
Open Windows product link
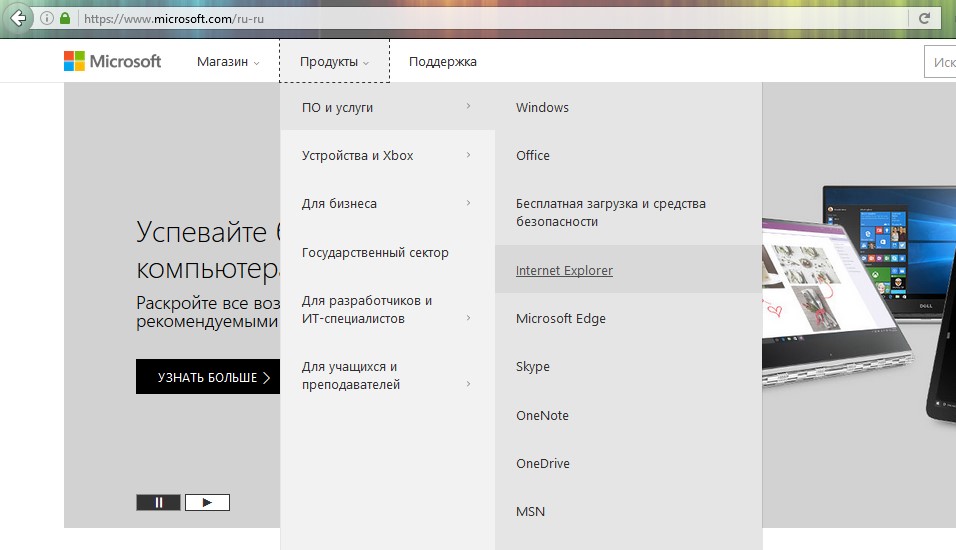click(x=629, y=107)
